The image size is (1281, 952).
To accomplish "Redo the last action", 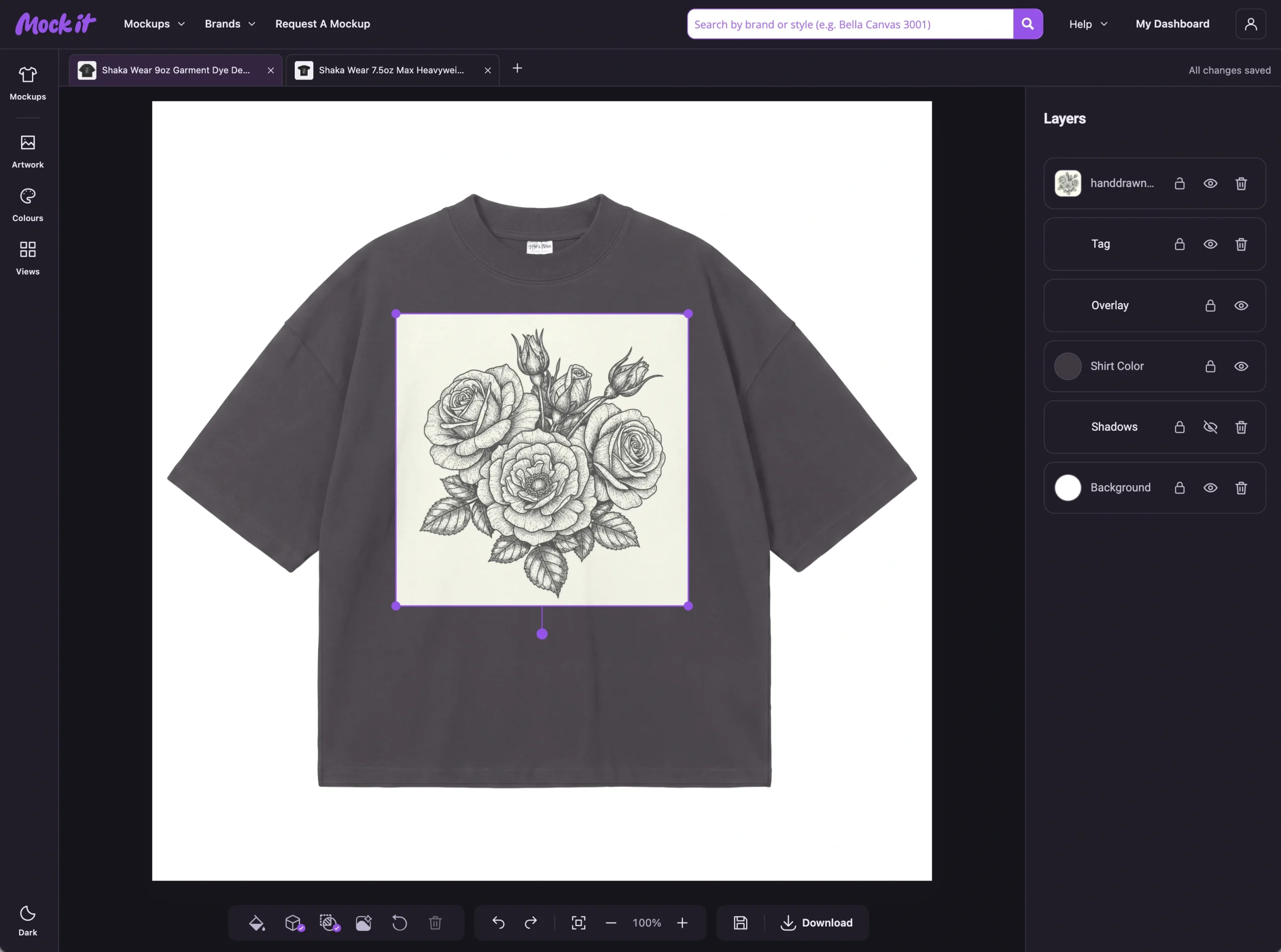I will coord(531,922).
